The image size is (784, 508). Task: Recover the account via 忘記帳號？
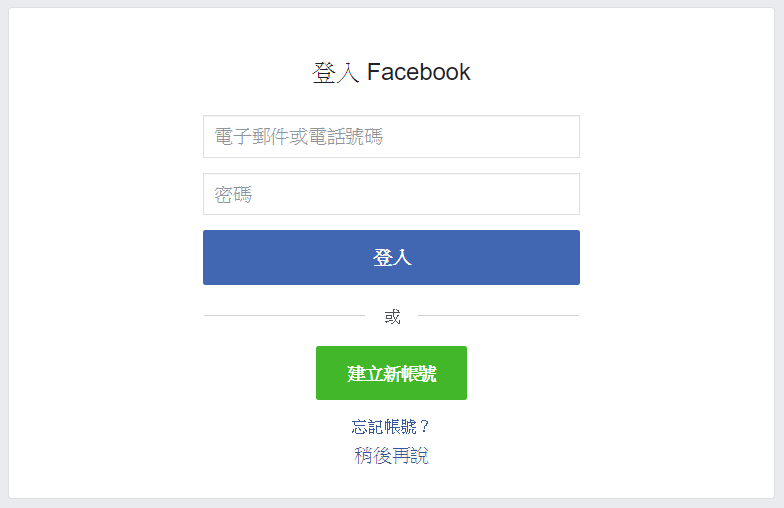pos(391,427)
